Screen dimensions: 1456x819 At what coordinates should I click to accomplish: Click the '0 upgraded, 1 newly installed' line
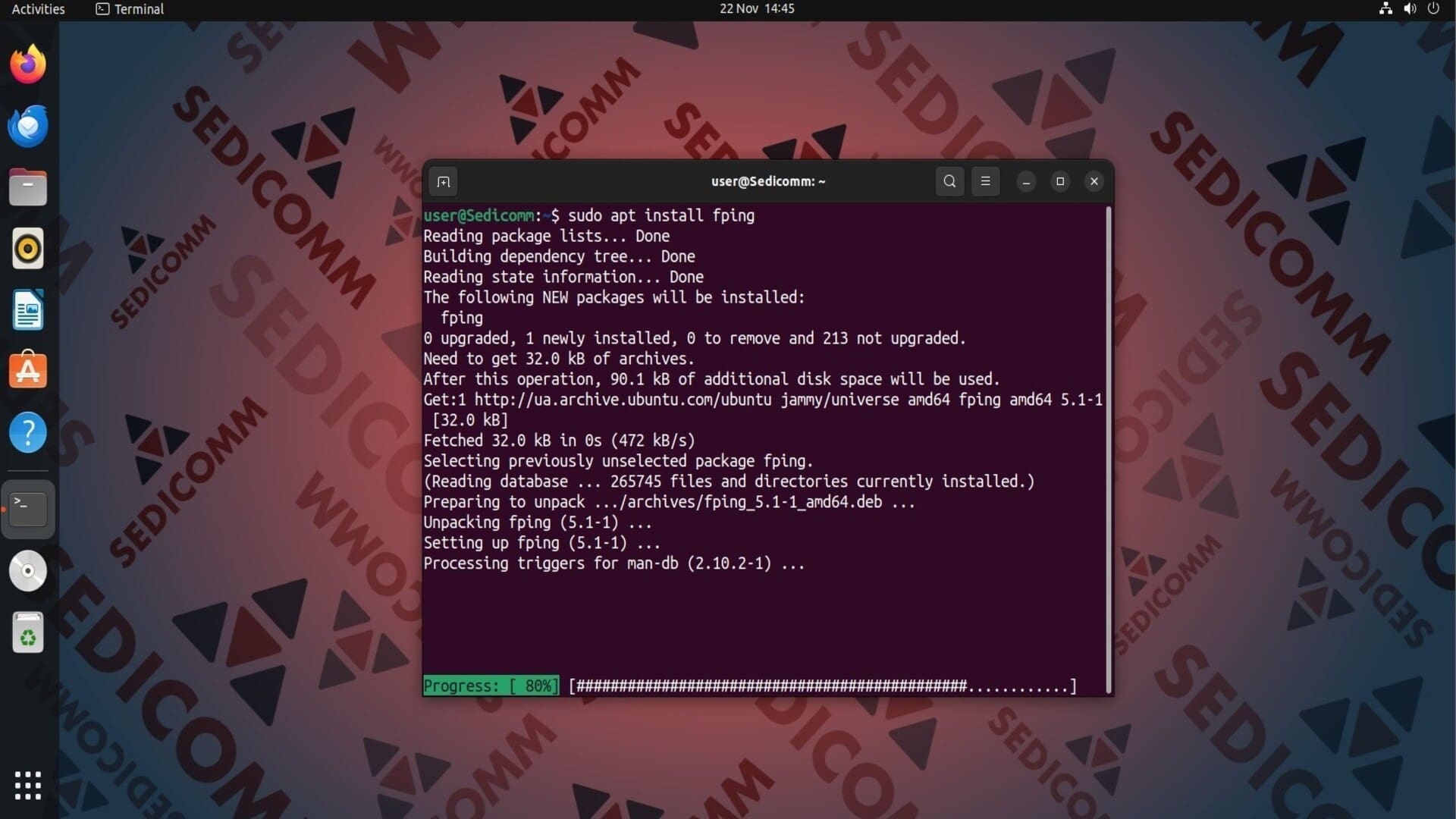(x=694, y=338)
